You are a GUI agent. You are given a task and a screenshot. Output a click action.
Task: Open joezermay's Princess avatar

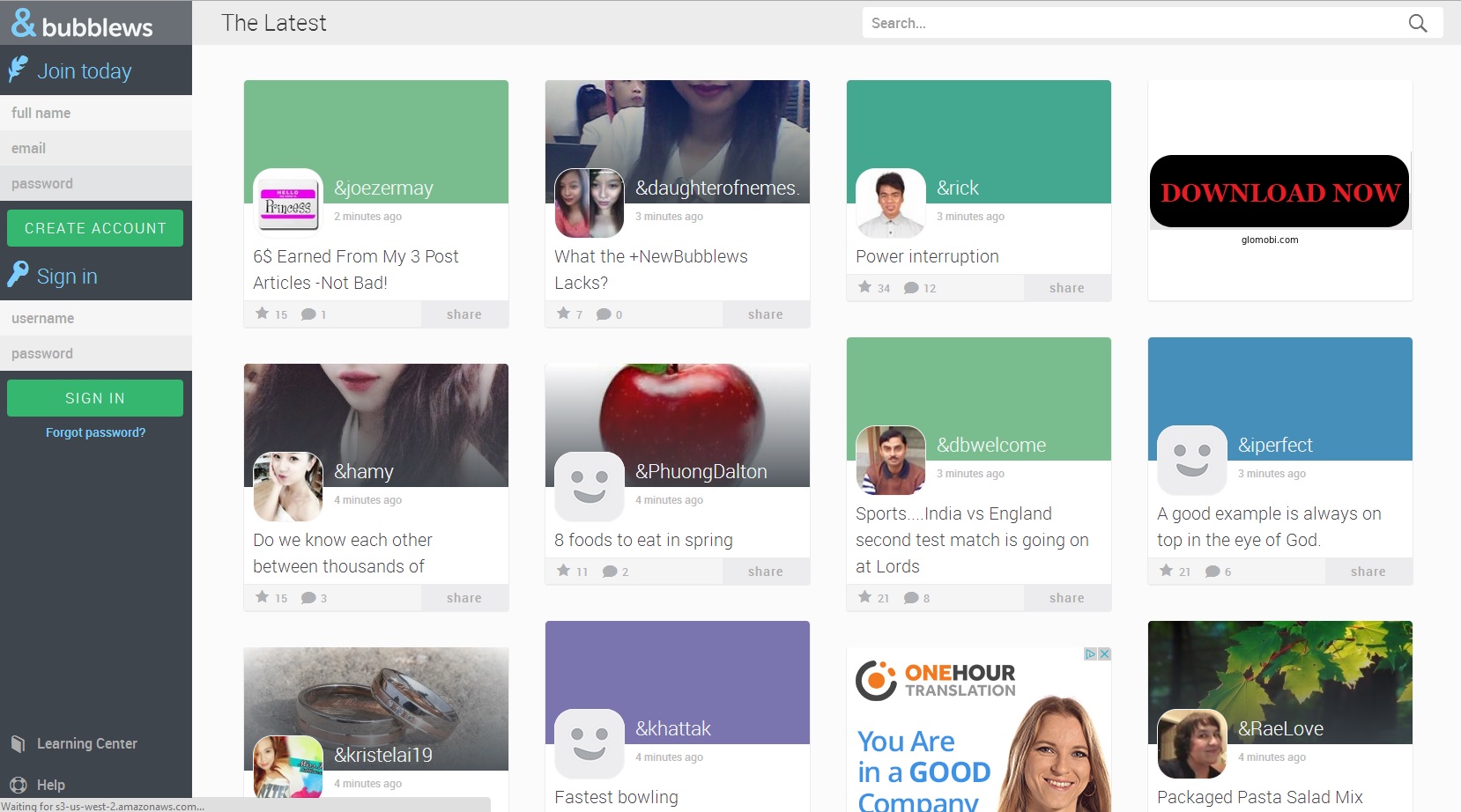click(288, 203)
